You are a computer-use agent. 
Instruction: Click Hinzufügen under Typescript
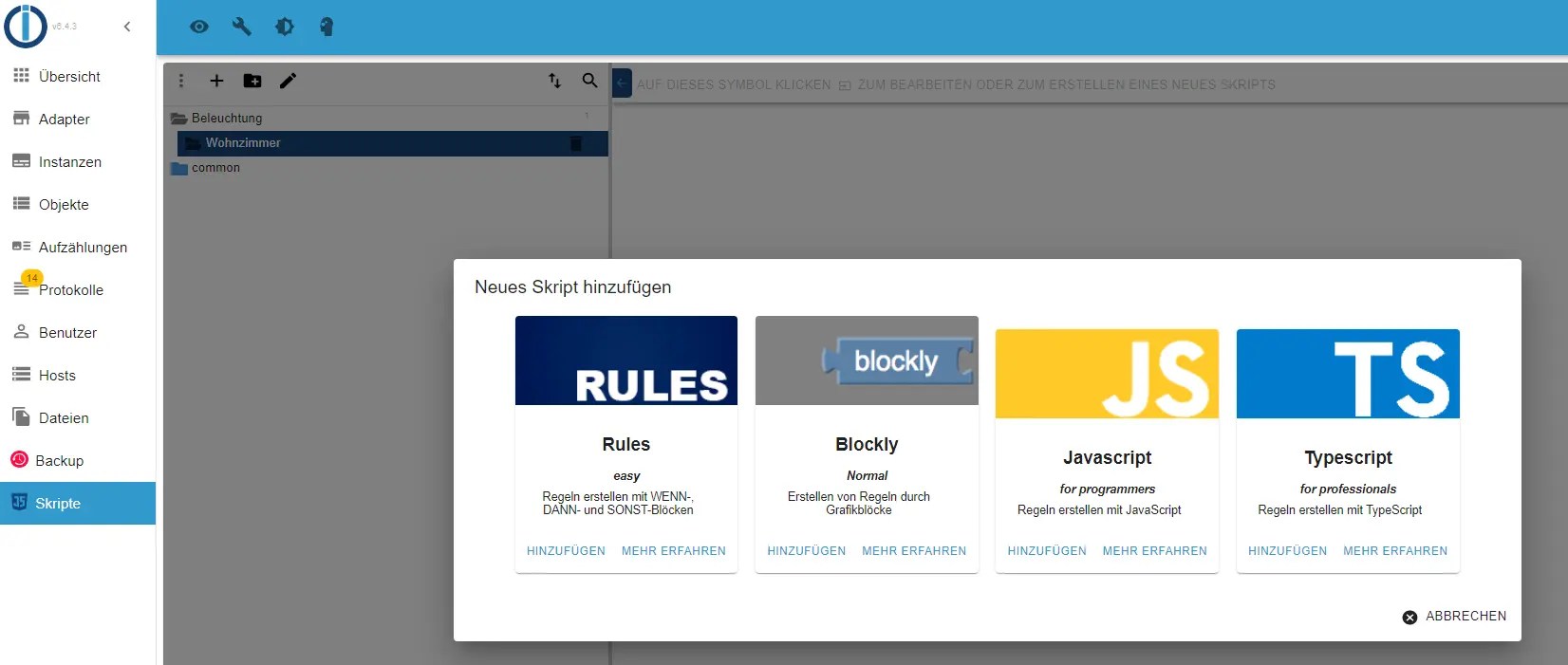point(1288,551)
